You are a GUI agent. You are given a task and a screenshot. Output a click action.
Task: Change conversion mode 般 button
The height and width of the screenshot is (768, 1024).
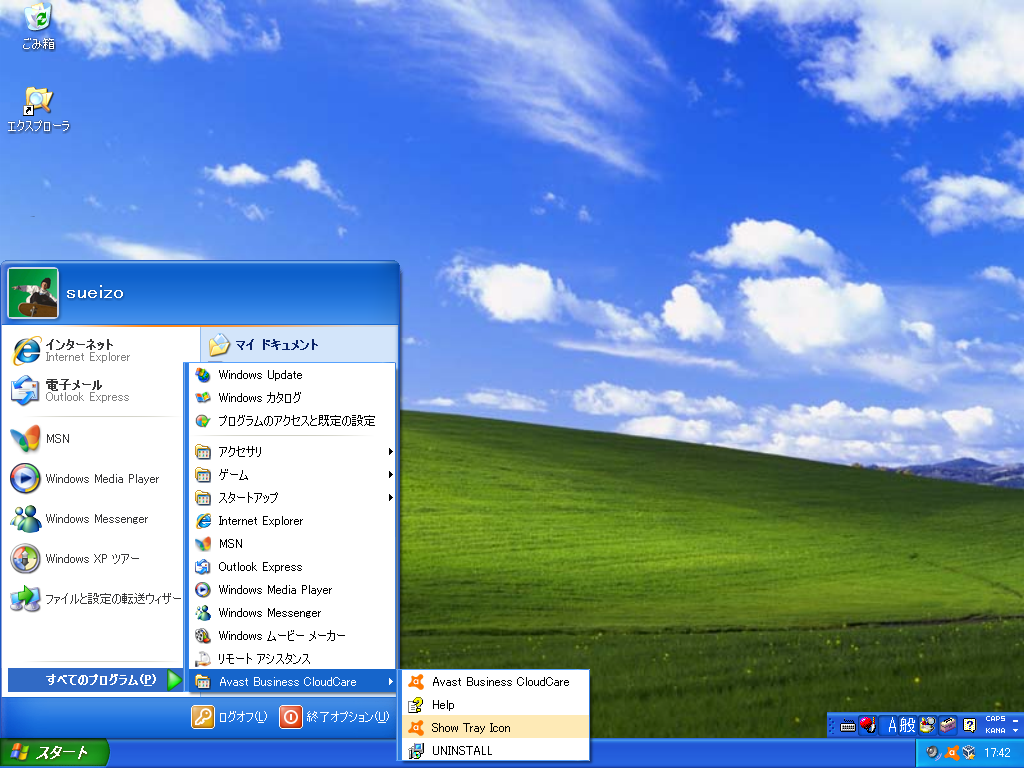[x=908, y=725]
